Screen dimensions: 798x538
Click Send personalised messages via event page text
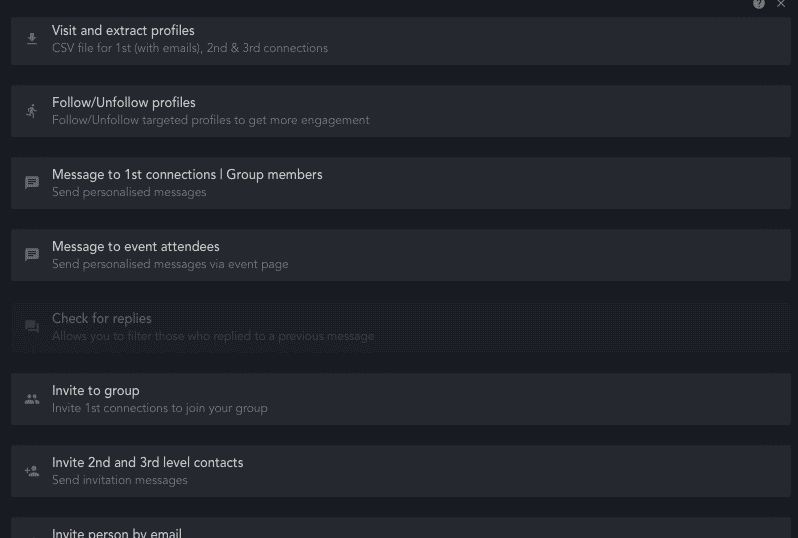(x=170, y=265)
